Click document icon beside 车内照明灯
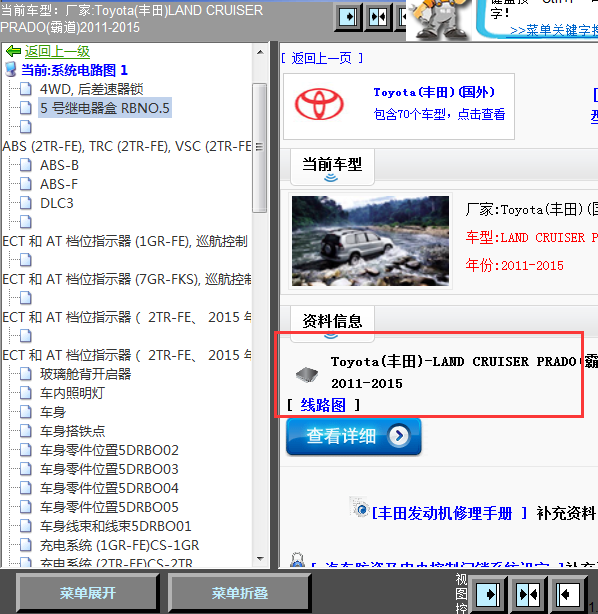Viewport: 598px width, 614px height. click(26, 393)
